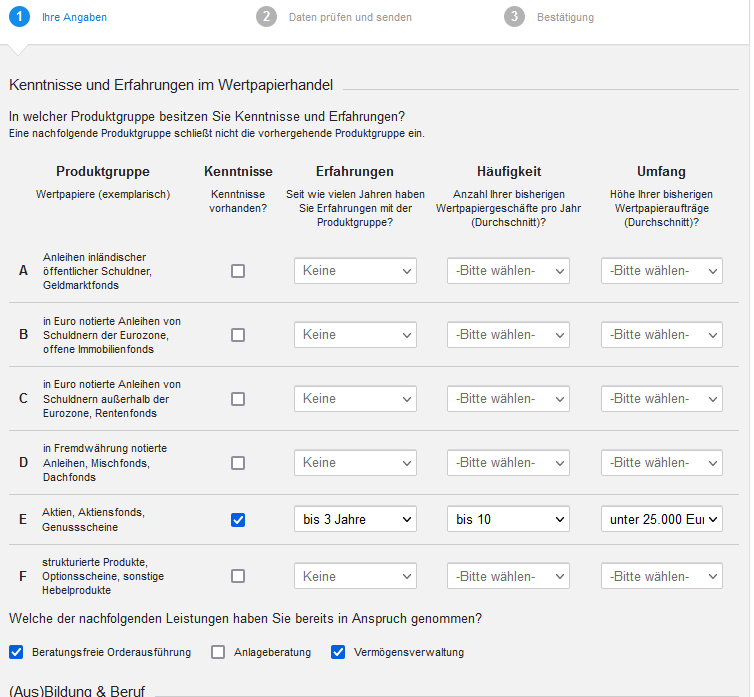Toggle Kenntnisse checkbox for strukturierte Produkte row
Viewport: 754px width, 697px height.
coord(238,576)
